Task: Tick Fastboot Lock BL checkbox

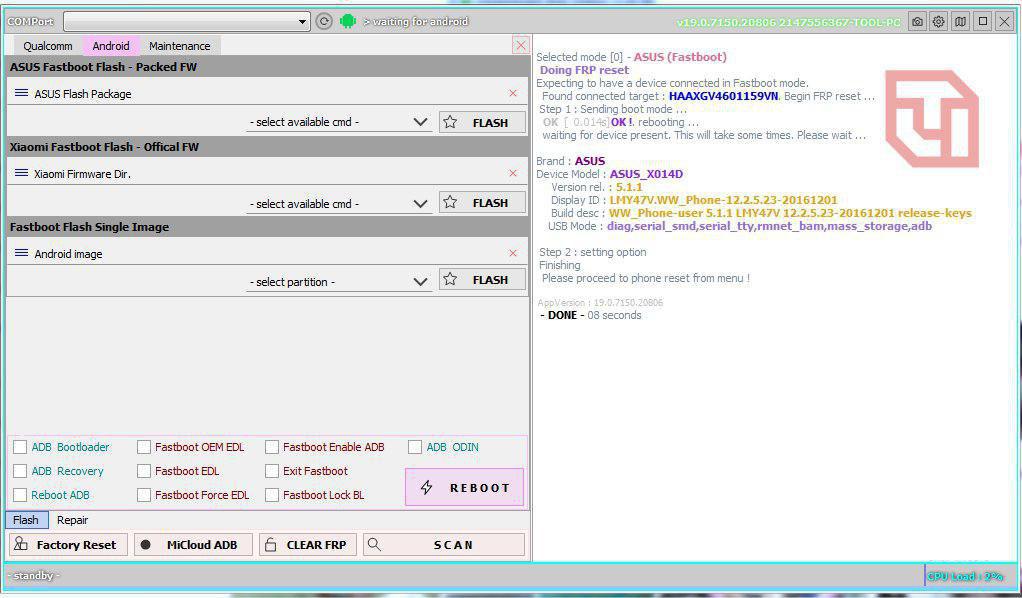Action: coord(272,495)
